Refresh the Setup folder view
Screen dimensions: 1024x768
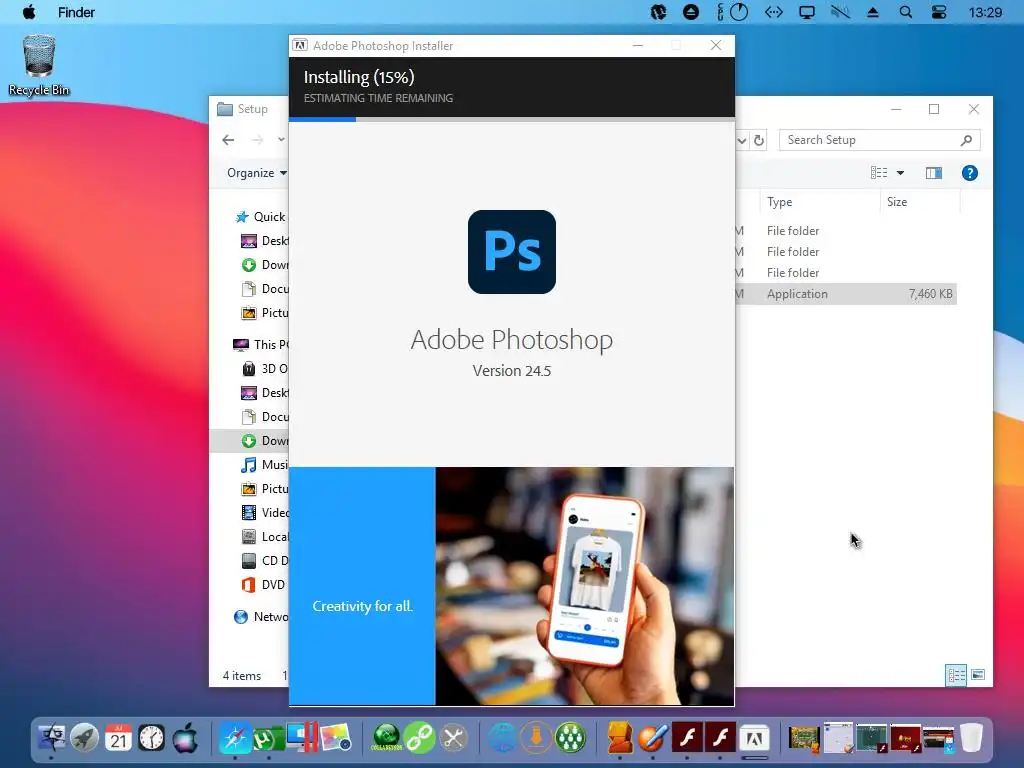pyautogui.click(x=759, y=140)
